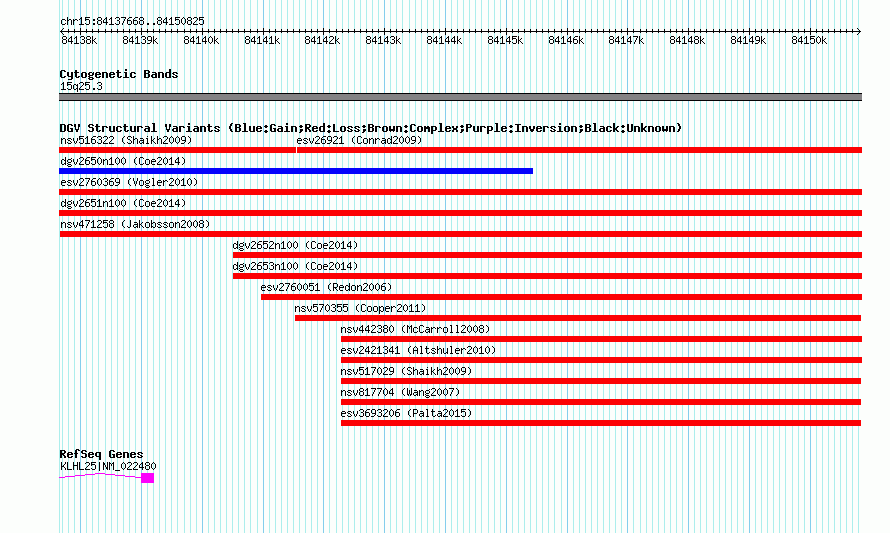Image resolution: width=890 pixels, height=533 pixels.
Task: Select the red esv2421341 loss bar
Action: click(601, 360)
